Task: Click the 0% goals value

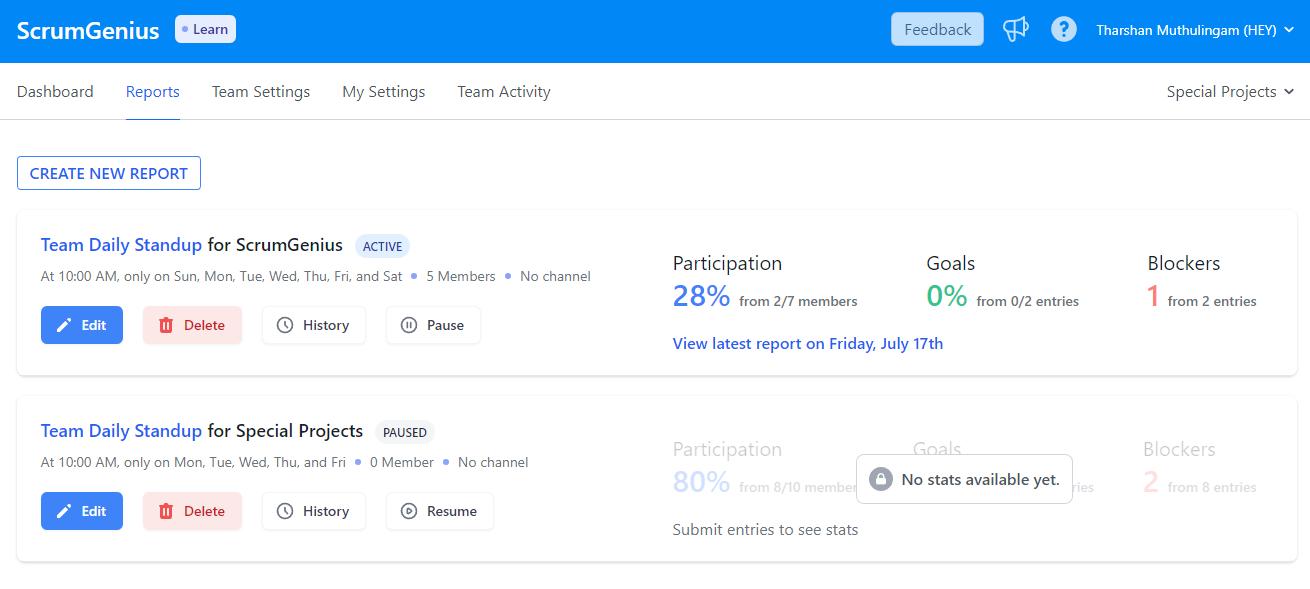Action: click(x=947, y=296)
